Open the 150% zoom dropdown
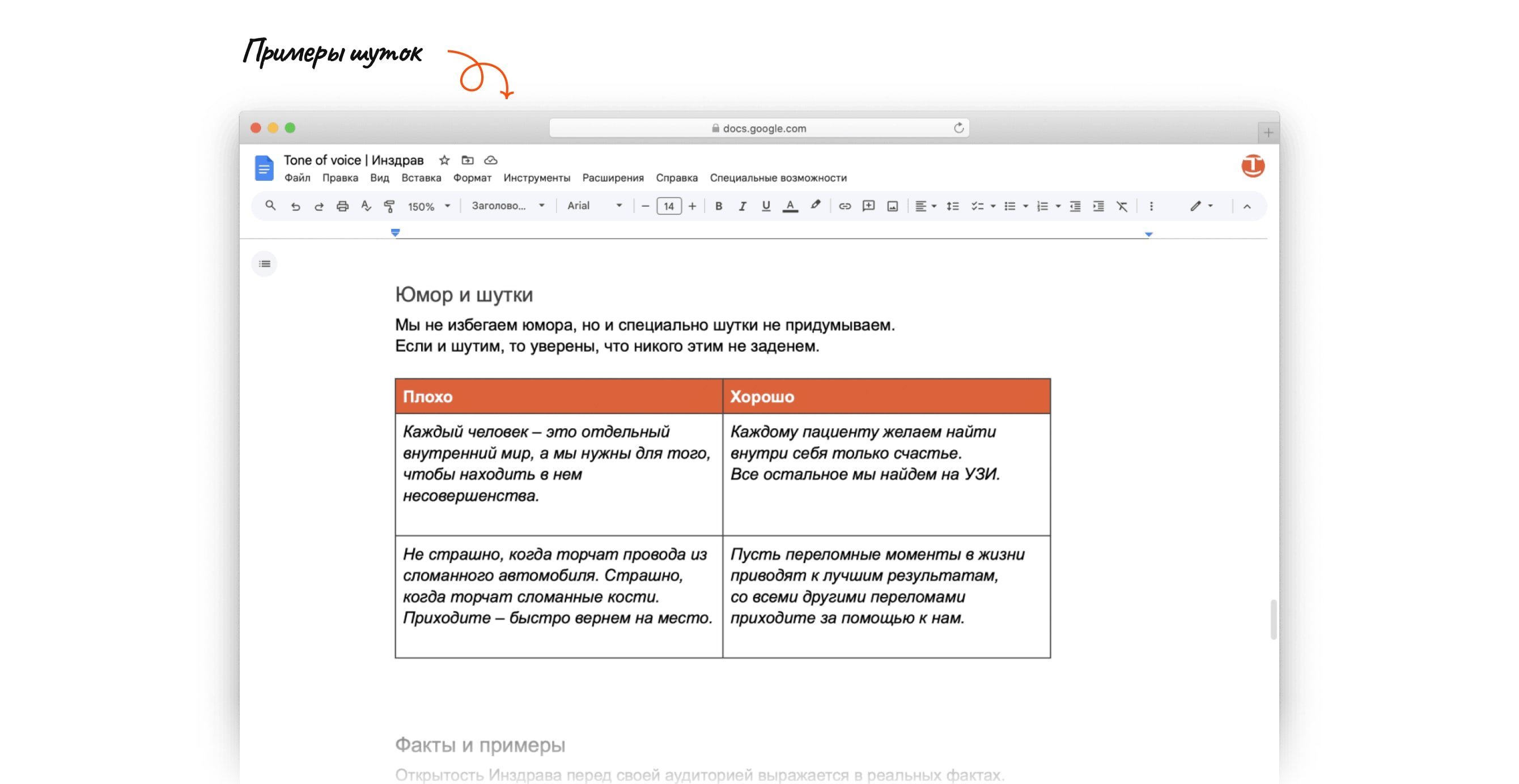This screenshot has height=784, width=1519. click(428, 206)
